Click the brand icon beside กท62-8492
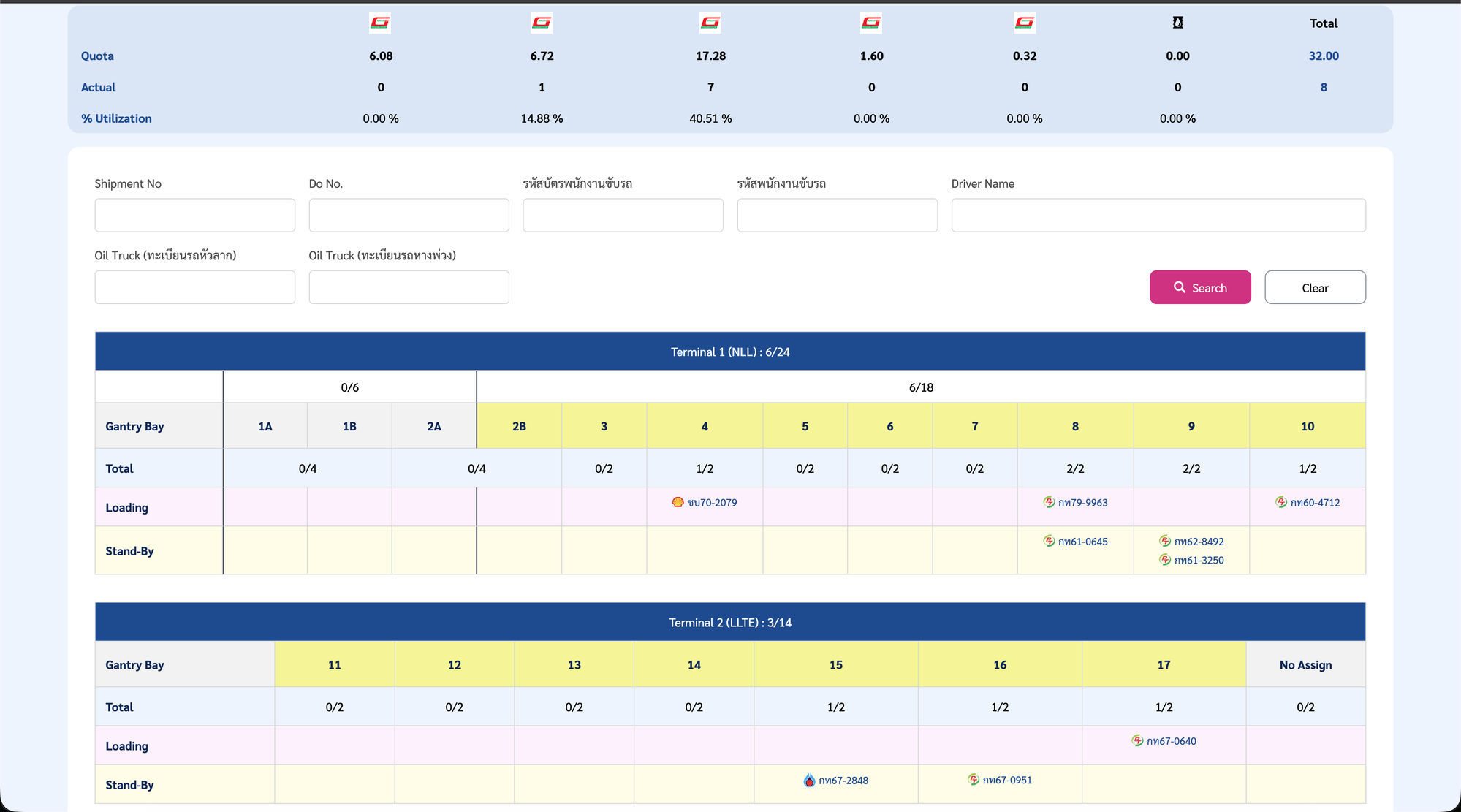 tap(1166, 541)
